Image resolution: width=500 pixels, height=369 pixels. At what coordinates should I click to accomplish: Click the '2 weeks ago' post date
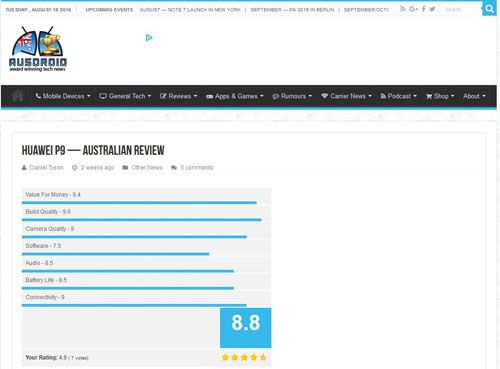pyautogui.click(x=98, y=167)
